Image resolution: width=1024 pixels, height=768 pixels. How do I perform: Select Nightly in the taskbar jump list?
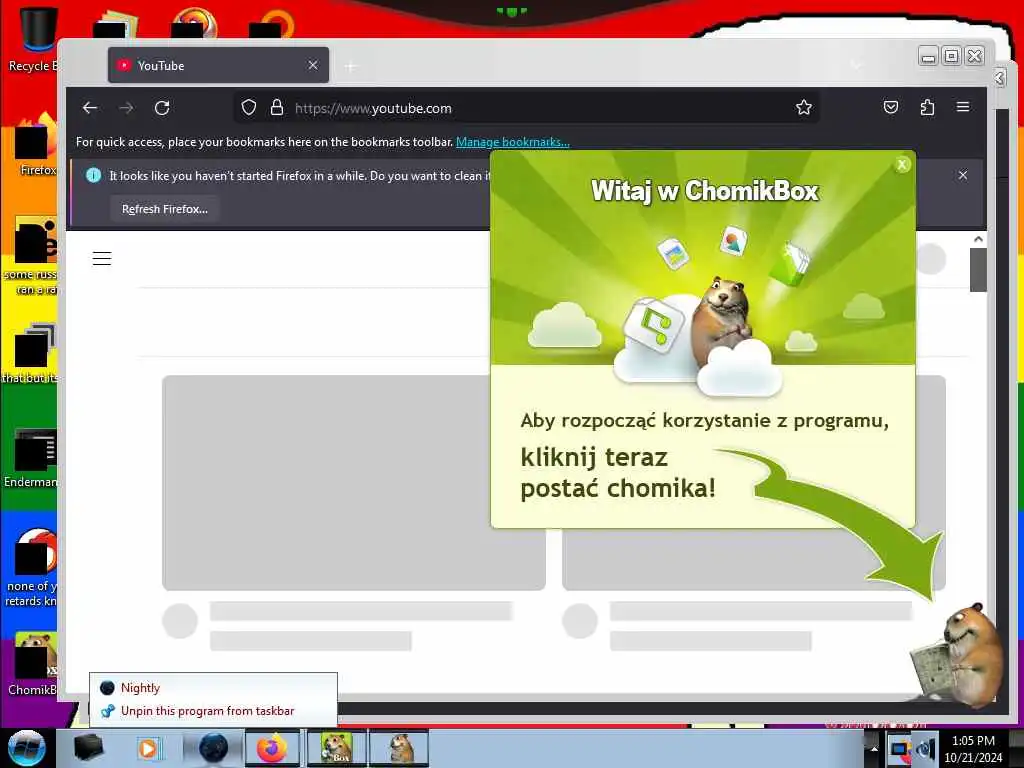pyautogui.click(x=213, y=688)
